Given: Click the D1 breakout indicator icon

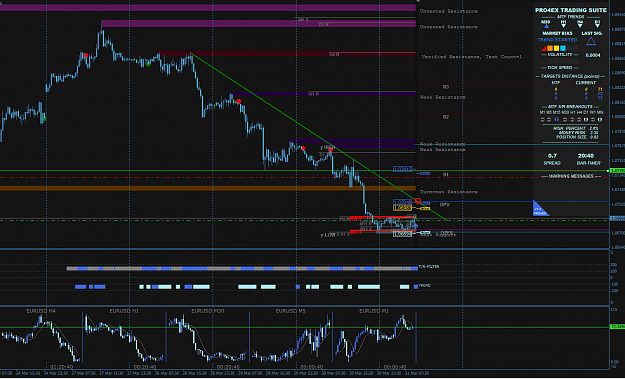Looking at the screenshot, I should pos(586,120).
